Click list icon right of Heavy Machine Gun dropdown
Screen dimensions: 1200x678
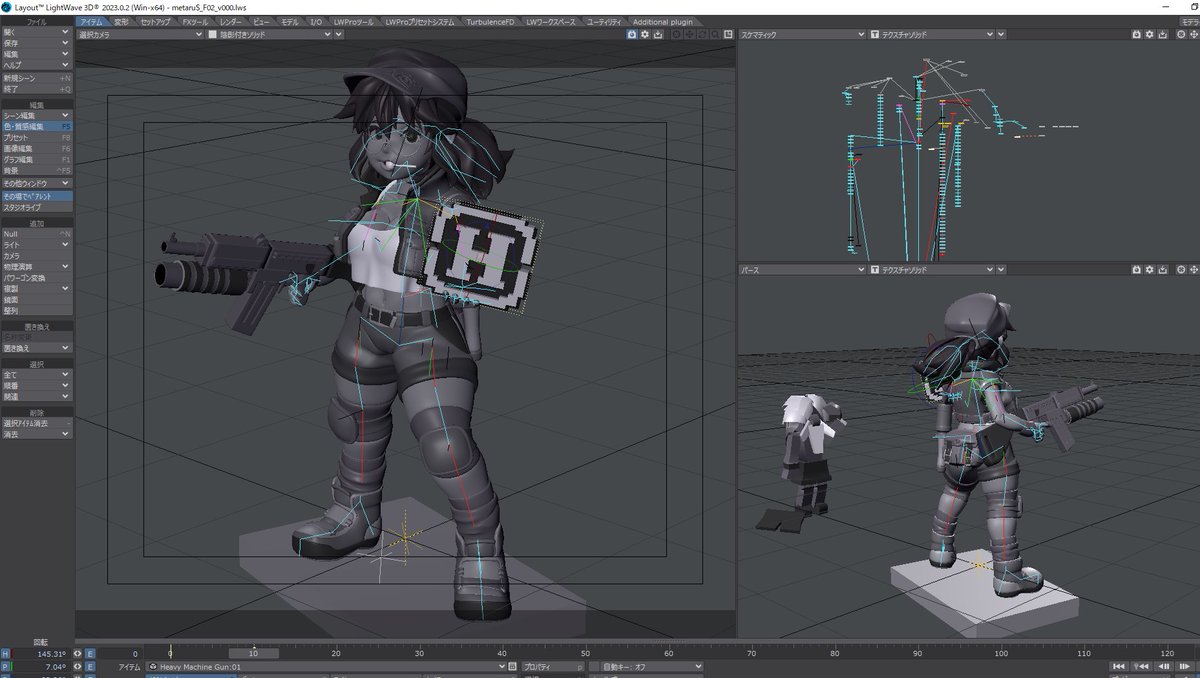[514, 667]
